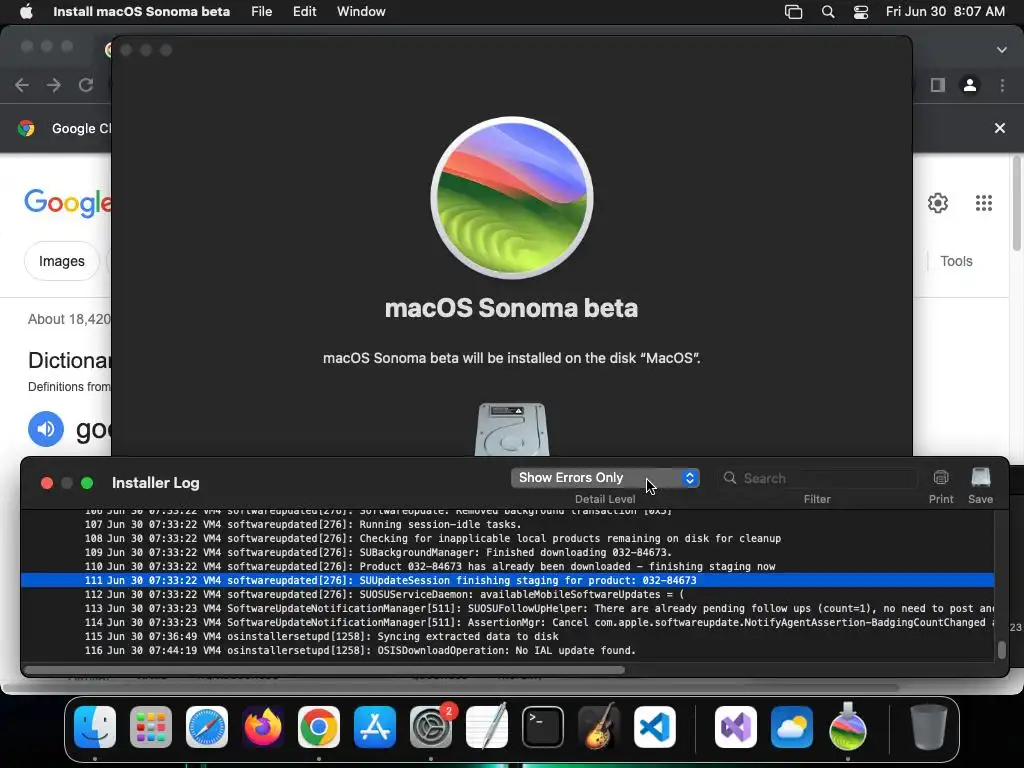Open TextEdit from the Dock
Screen dimensions: 1024x768
[x=487, y=727]
